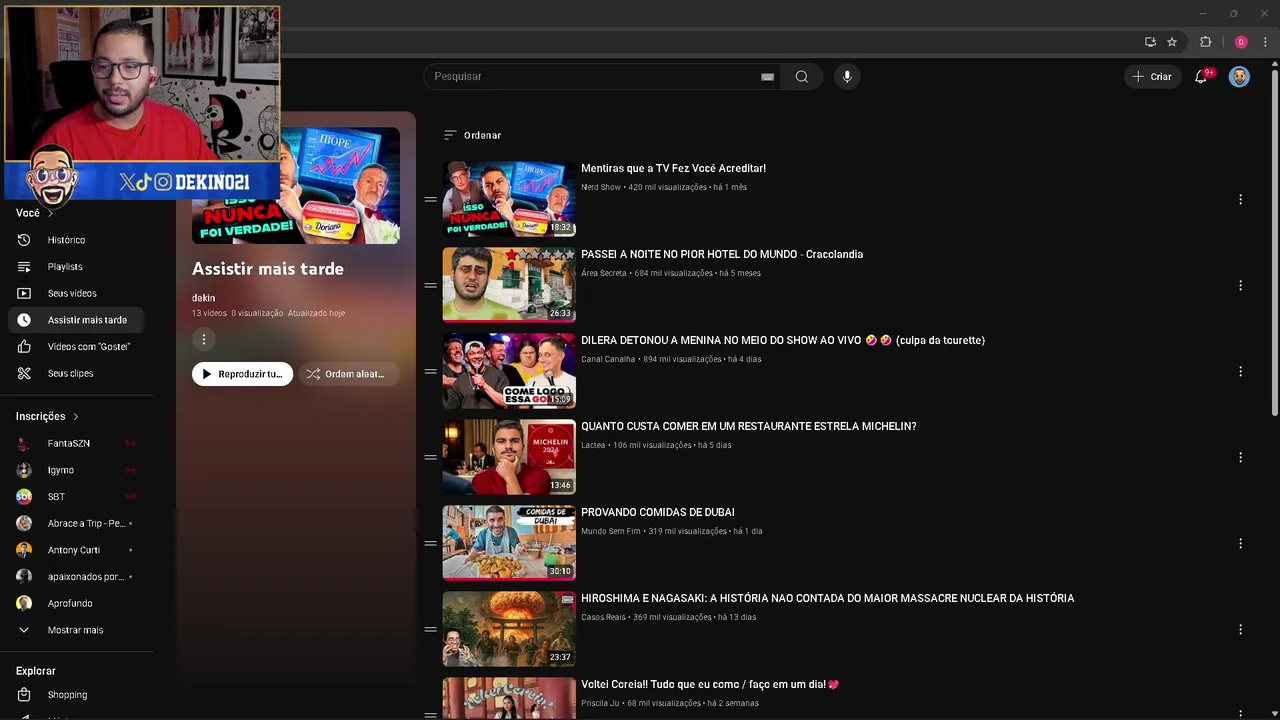1280x720 pixels.
Task: Open the browser extensions puzzle icon
Action: pyautogui.click(x=1205, y=42)
